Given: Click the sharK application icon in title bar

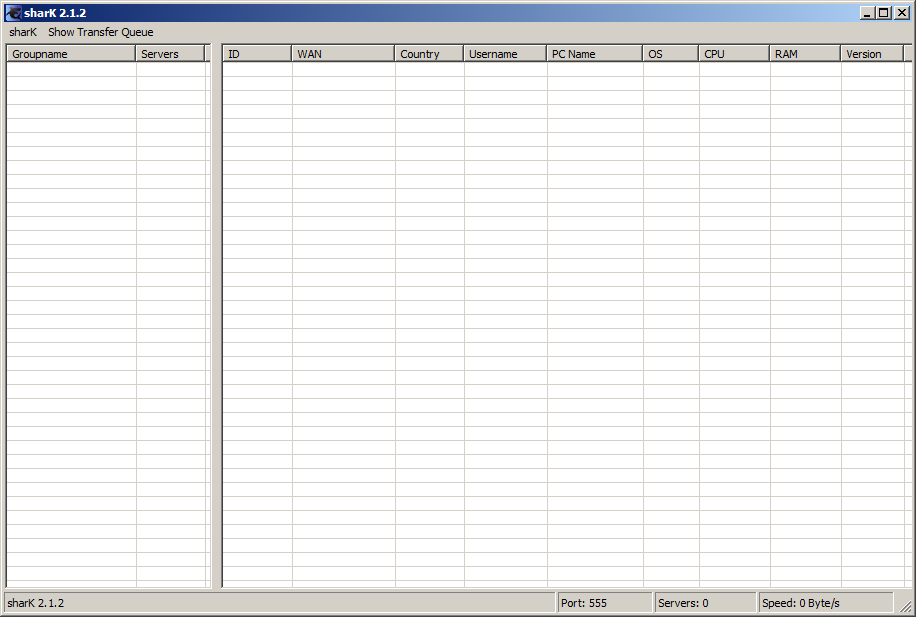Looking at the screenshot, I should [x=13, y=13].
